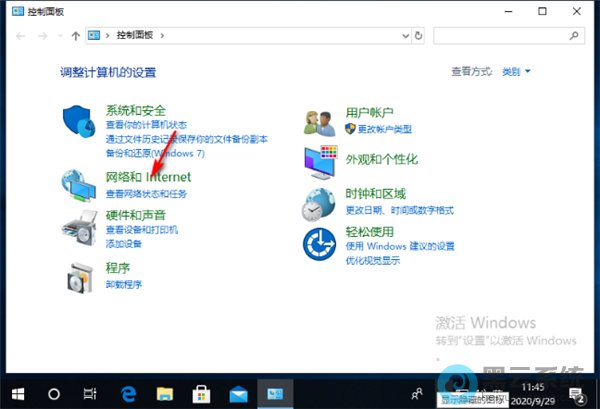
Task: Click 查看网络状态和任务 link
Action: pyautogui.click(x=146, y=193)
